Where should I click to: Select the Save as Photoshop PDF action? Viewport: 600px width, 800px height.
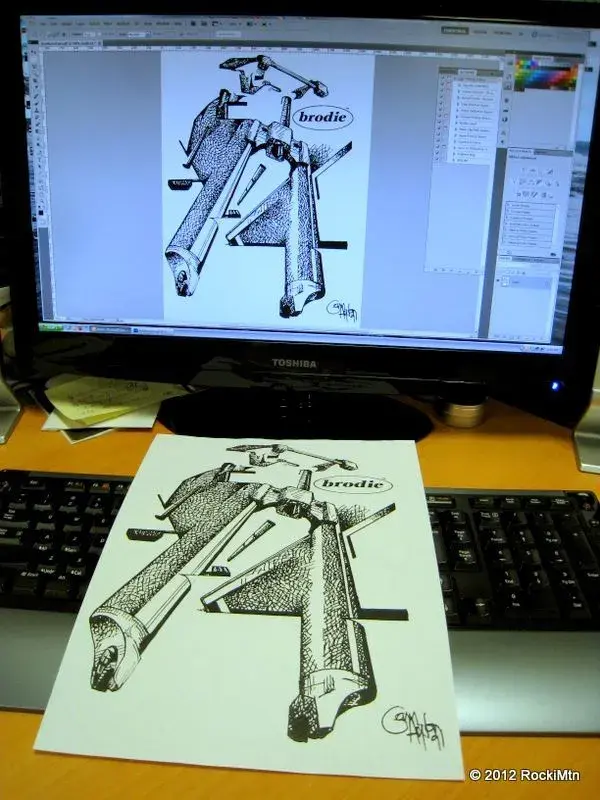click(472, 148)
